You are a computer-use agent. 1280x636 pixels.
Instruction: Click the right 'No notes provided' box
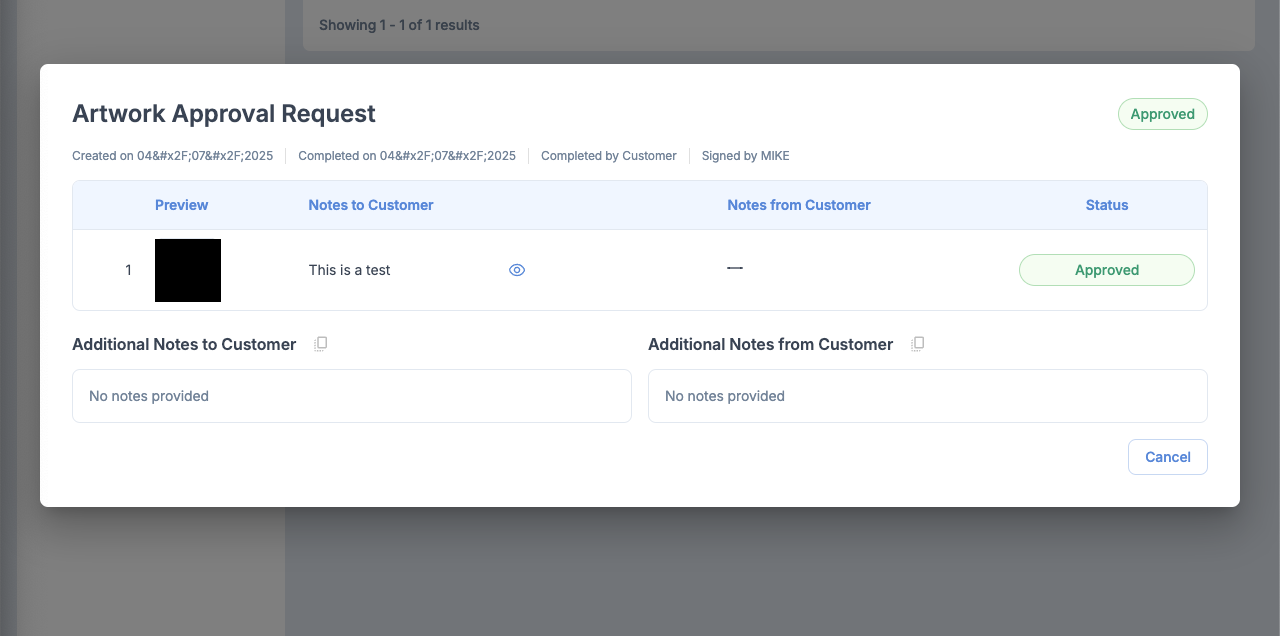927,396
